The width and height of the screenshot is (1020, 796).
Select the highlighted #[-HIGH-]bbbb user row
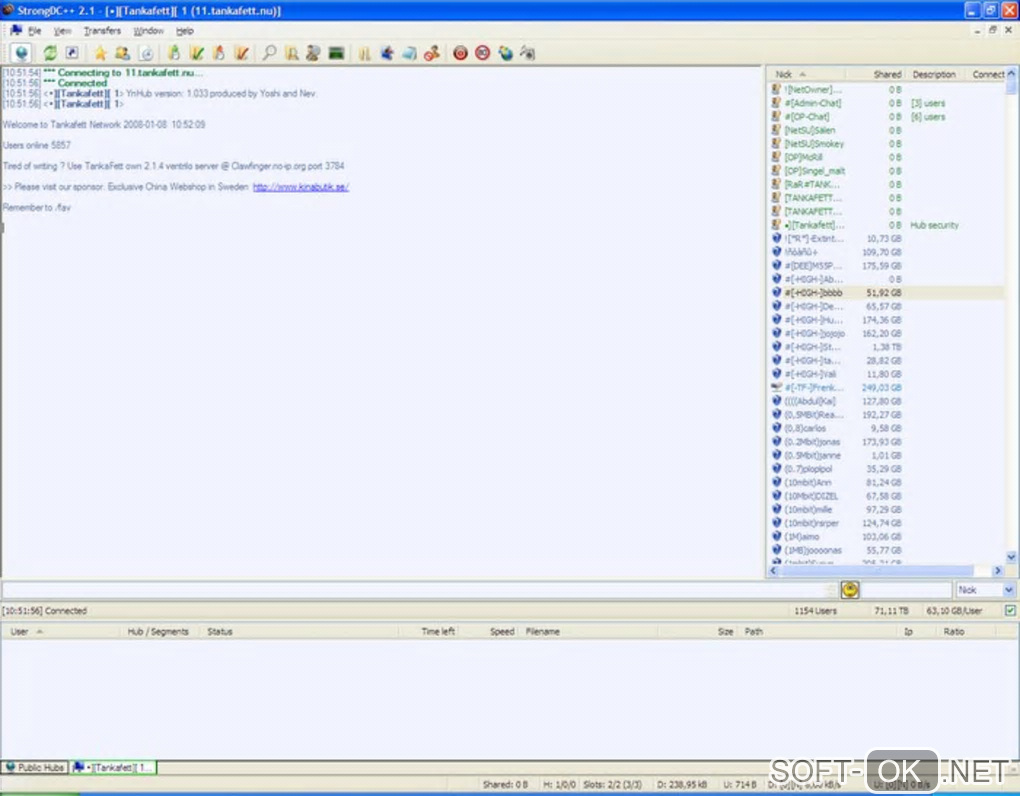coord(886,293)
